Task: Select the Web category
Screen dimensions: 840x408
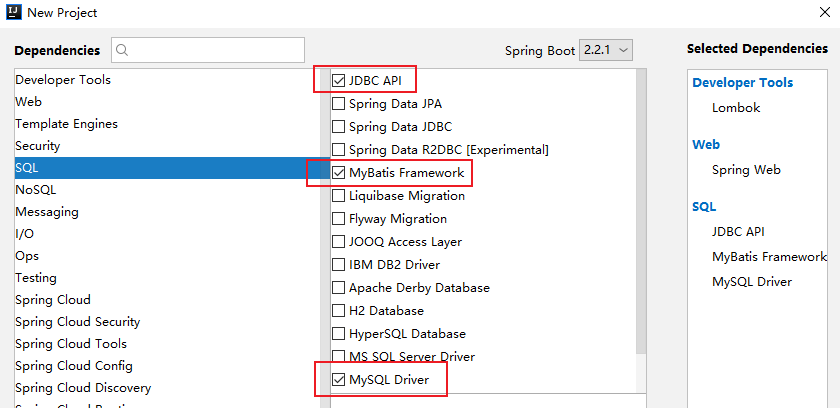Action: pos(28,102)
